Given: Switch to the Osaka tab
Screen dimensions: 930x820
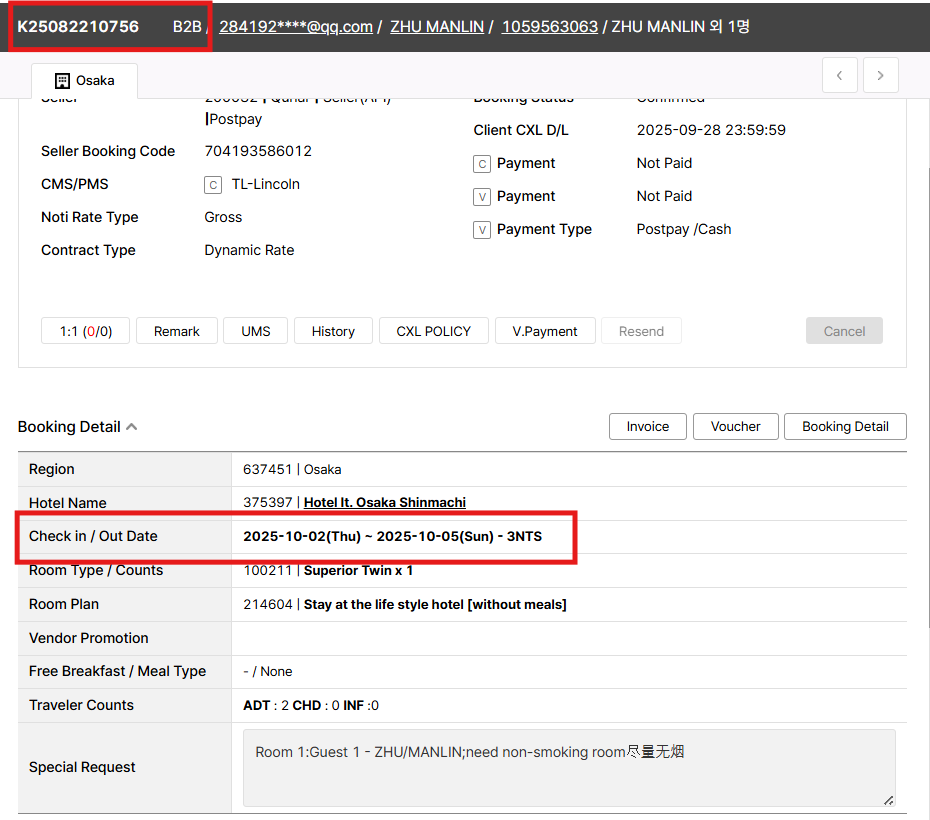Looking at the screenshot, I should (x=84, y=81).
